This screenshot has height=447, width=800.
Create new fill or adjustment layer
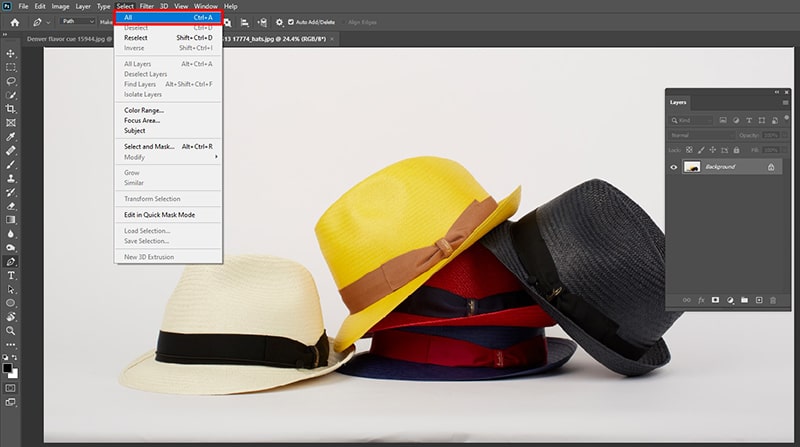click(730, 300)
